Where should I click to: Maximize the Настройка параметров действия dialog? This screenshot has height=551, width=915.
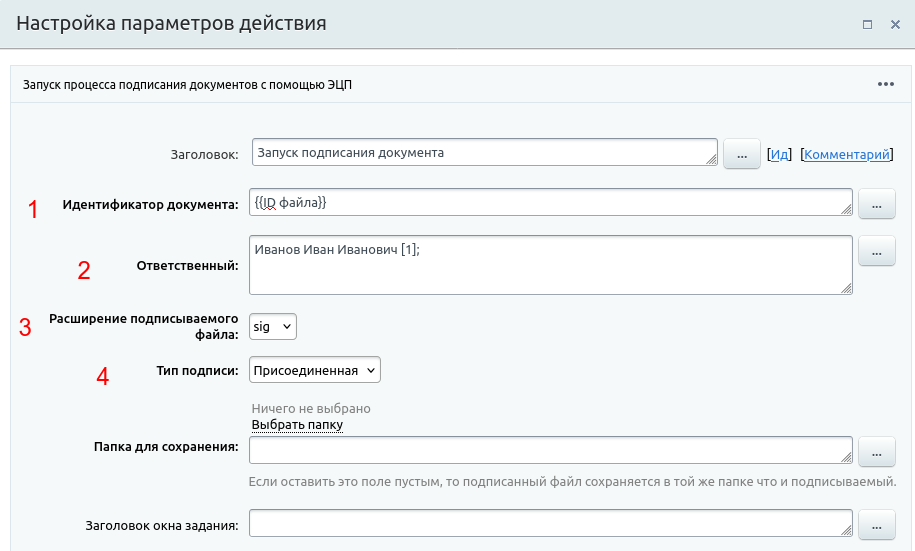(868, 24)
